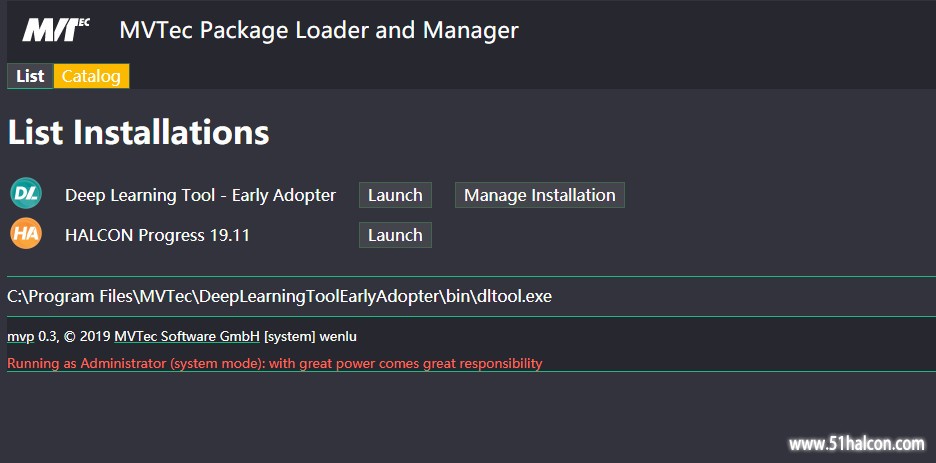Launch Deep Learning Tool - Early Adopter
This screenshot has width=936, height=463.
point(395,195)
